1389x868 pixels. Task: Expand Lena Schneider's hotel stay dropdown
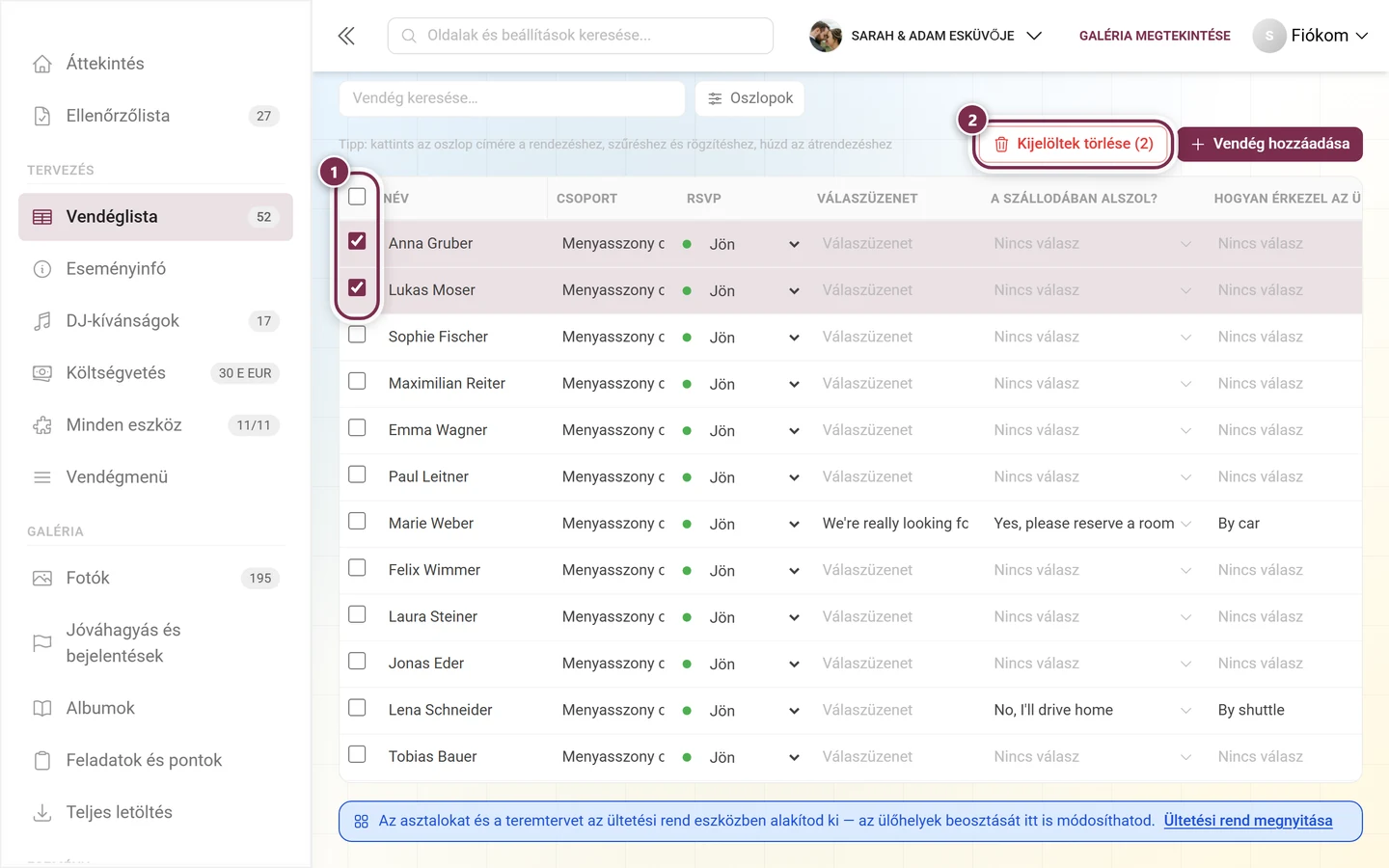click(1093, 710)
